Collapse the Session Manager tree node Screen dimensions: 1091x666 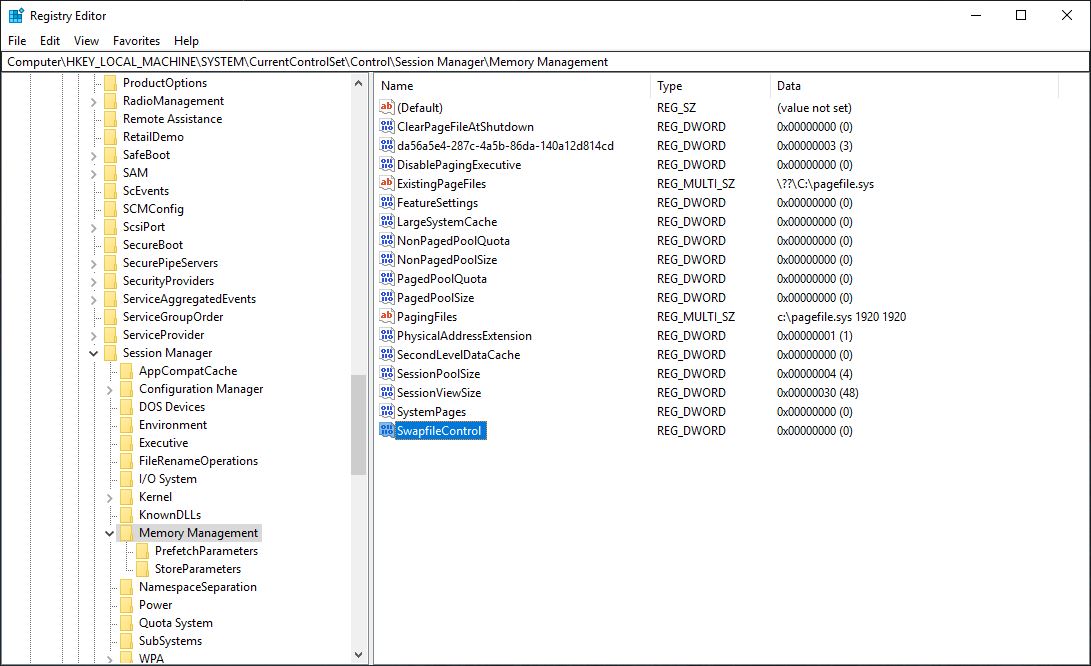tap(94, 353)
